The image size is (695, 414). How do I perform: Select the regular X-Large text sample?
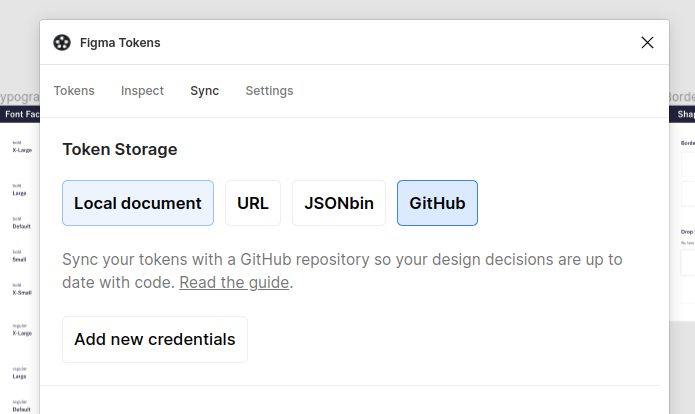tap(22, 333)
